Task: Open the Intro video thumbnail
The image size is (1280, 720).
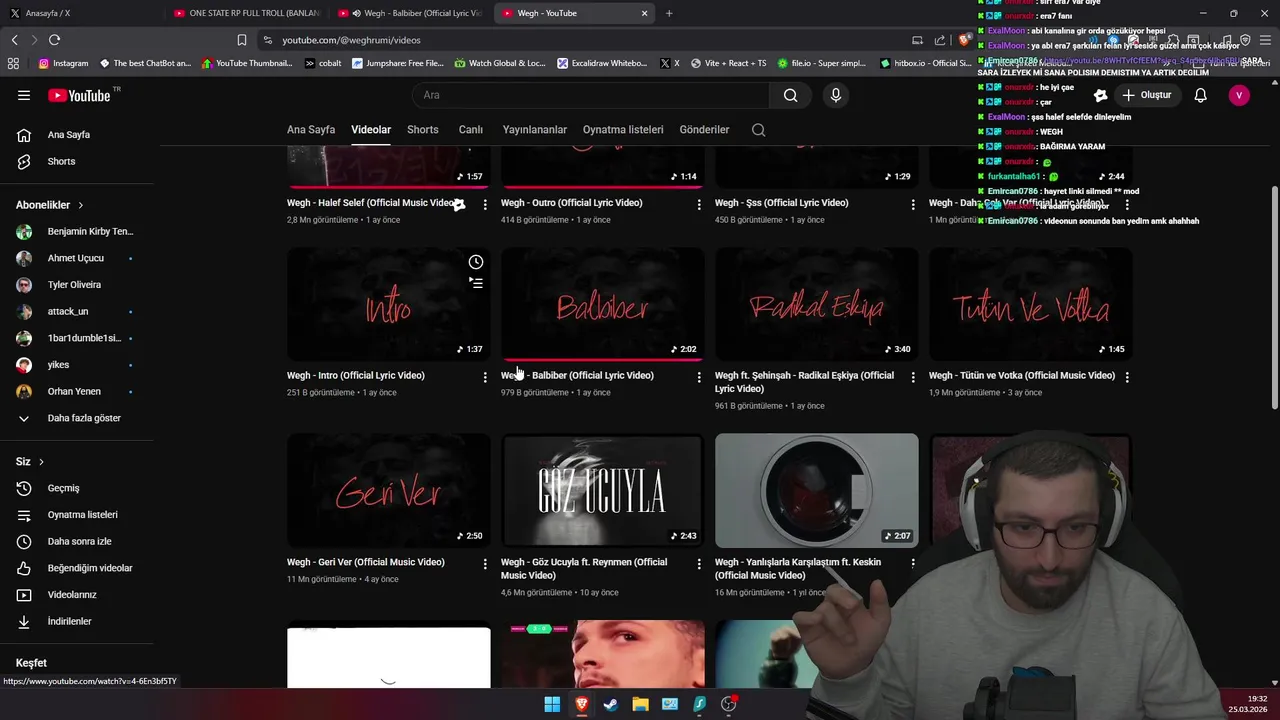Action: click(389, 304)
